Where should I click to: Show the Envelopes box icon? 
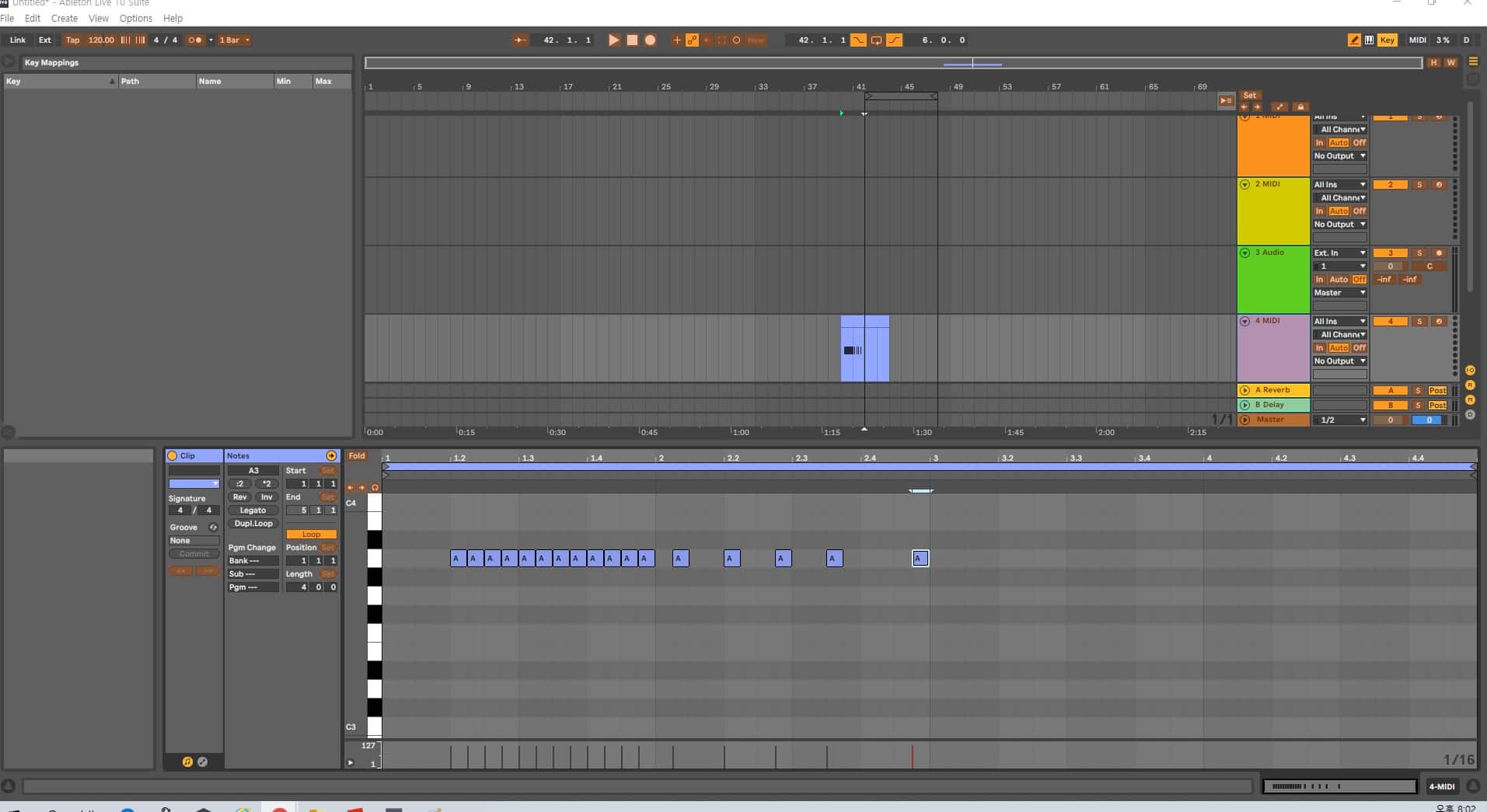(203, 762)
